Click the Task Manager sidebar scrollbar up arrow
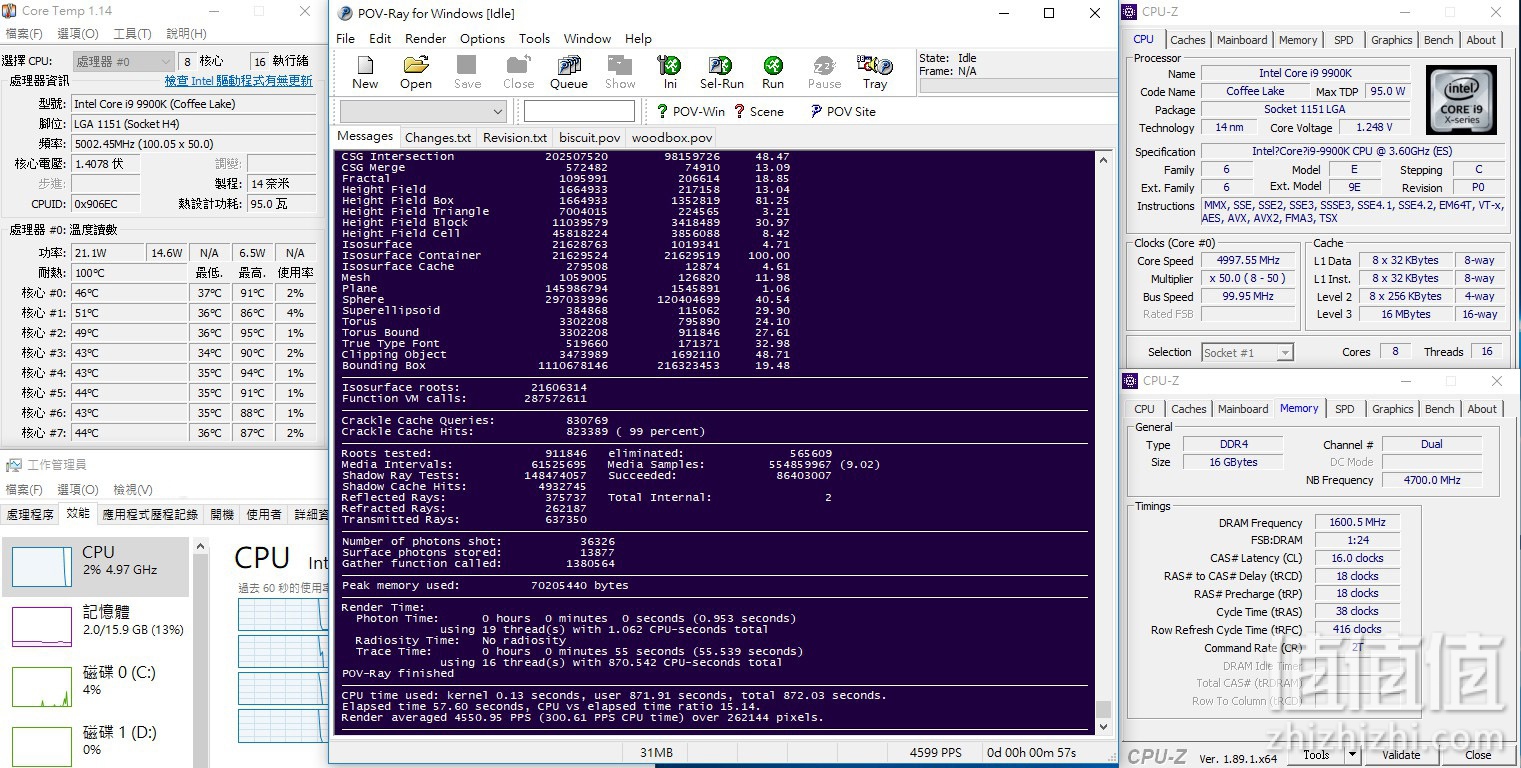Image resolution: width=1521 pixels, height=768 pixels. point(201,547)
